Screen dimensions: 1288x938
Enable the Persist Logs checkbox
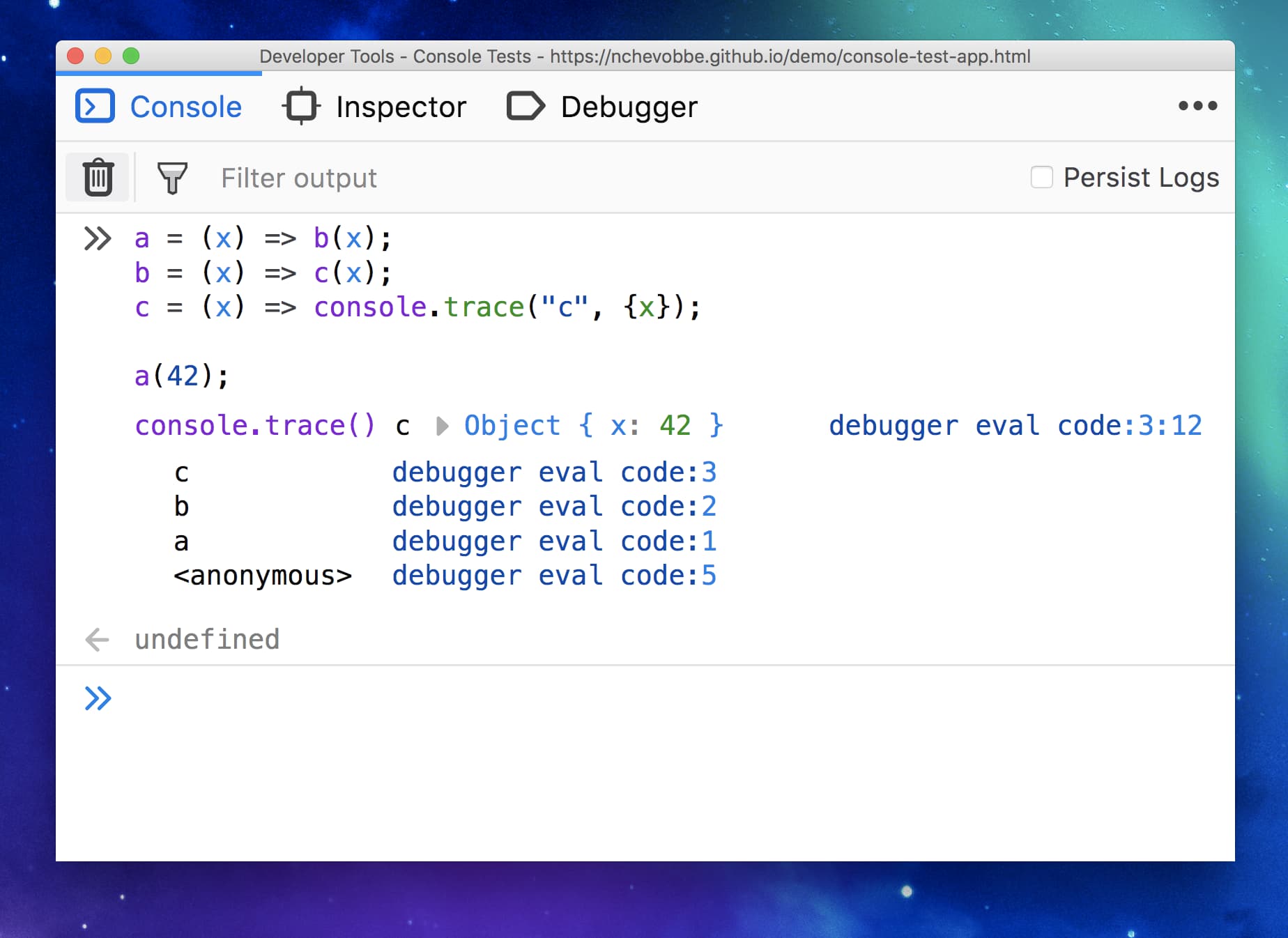(1041, 177)
